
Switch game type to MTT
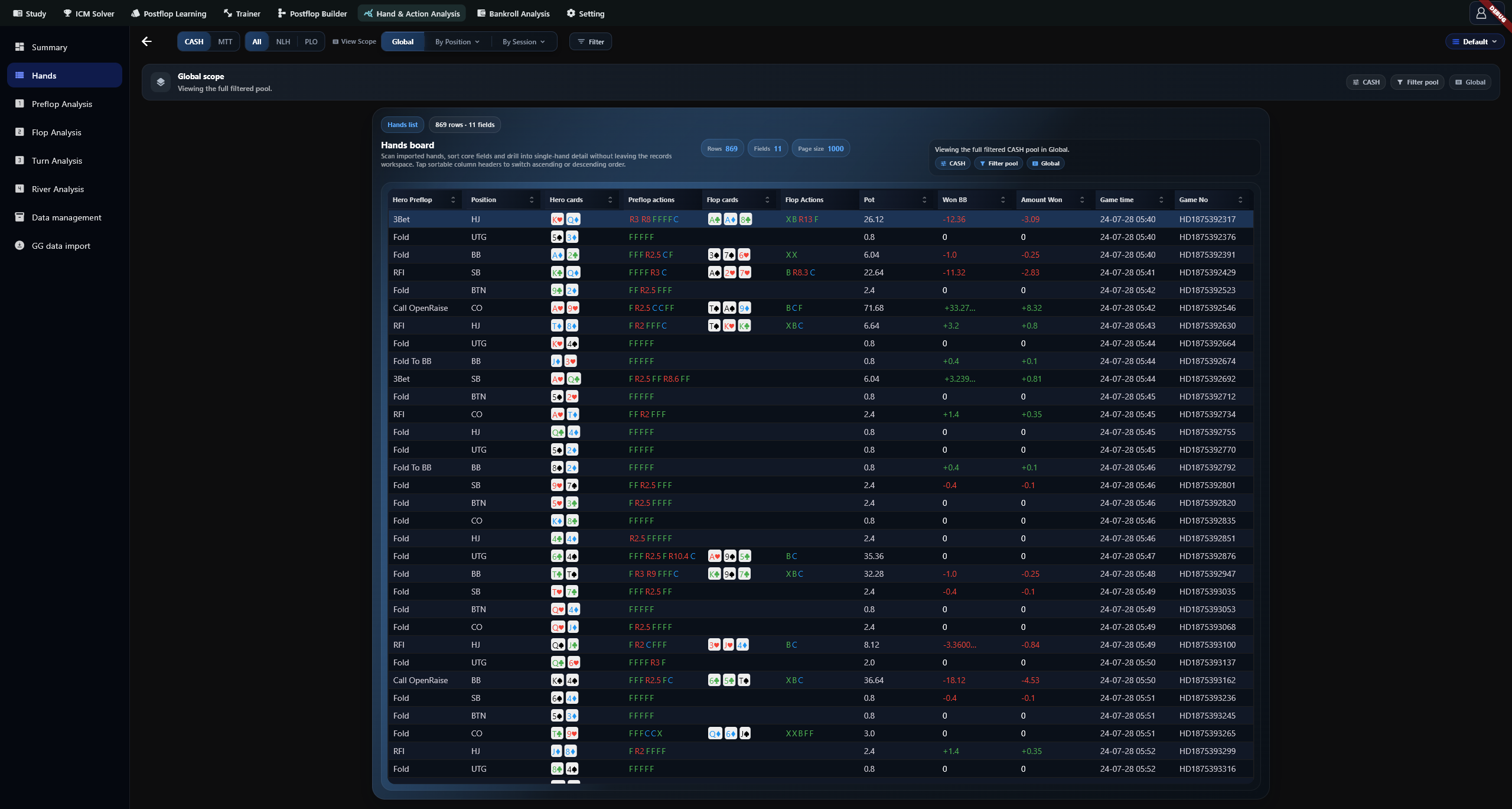tap(225, 41)
